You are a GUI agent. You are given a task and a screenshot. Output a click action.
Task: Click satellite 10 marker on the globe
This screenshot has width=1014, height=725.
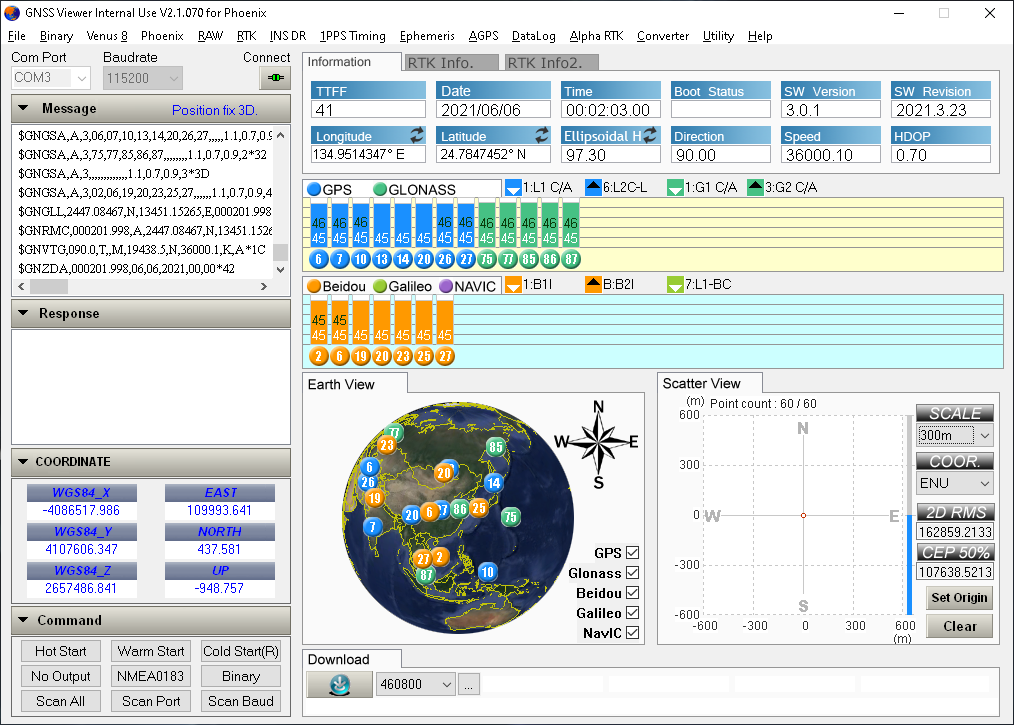click(488, 572)
